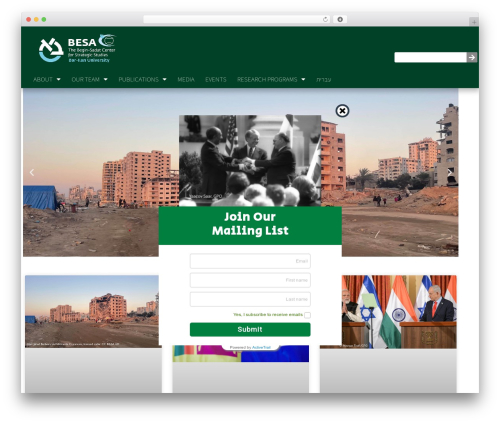Expand the Our Team dropdown arrow

click(106, 79)
